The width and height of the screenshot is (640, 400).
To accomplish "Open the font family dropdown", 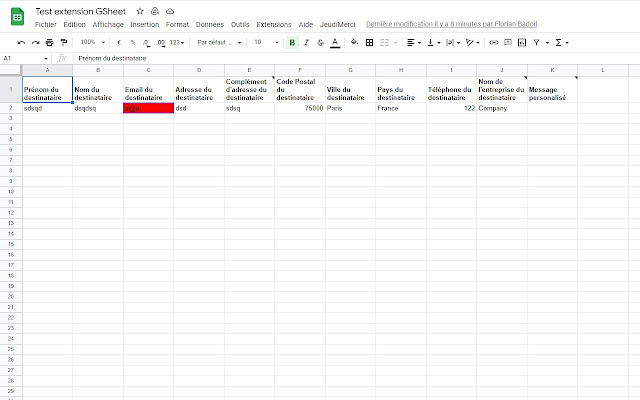I will (x=219, y=42).
